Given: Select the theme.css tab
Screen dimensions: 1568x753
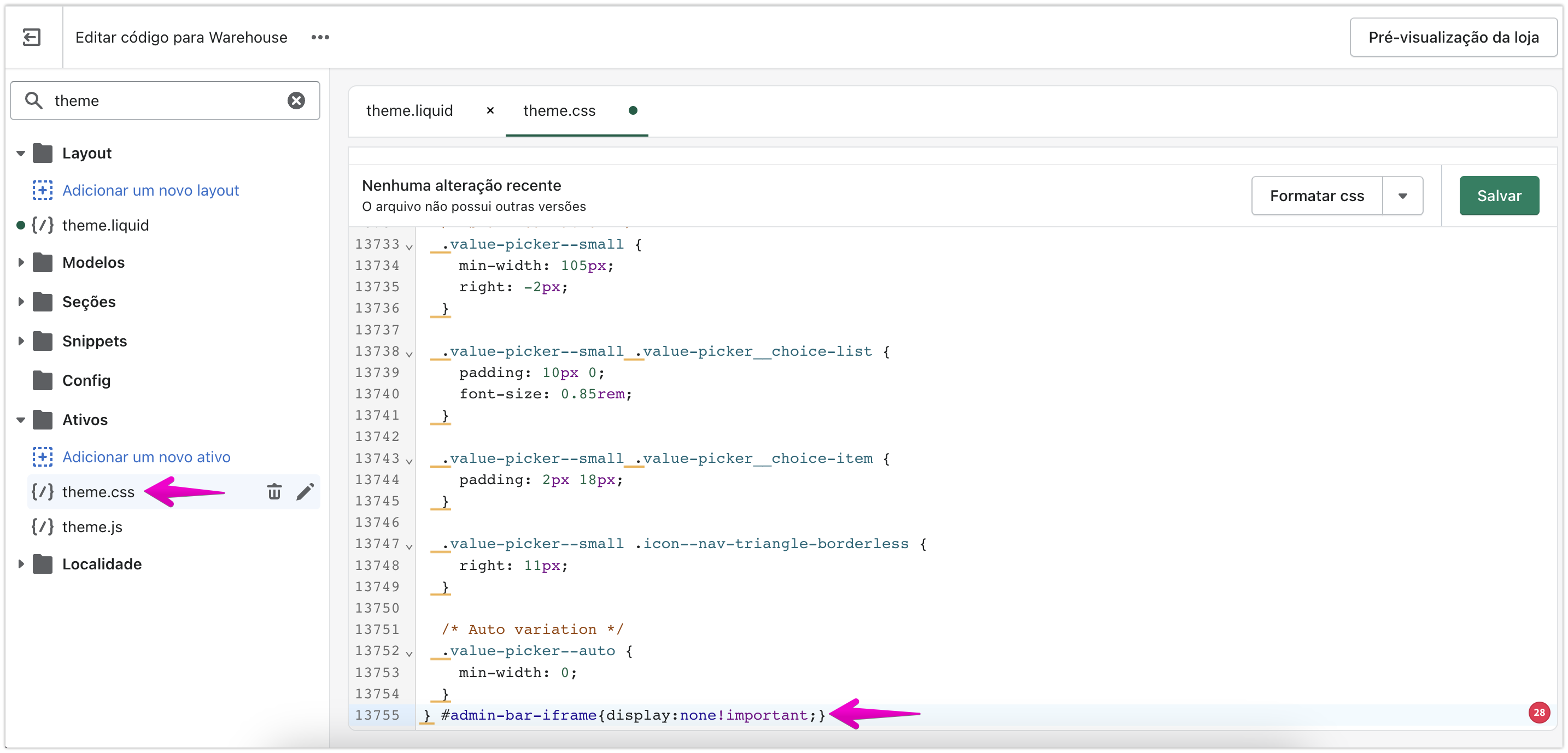Looking at the screenshot, I should tap(559, 111).
